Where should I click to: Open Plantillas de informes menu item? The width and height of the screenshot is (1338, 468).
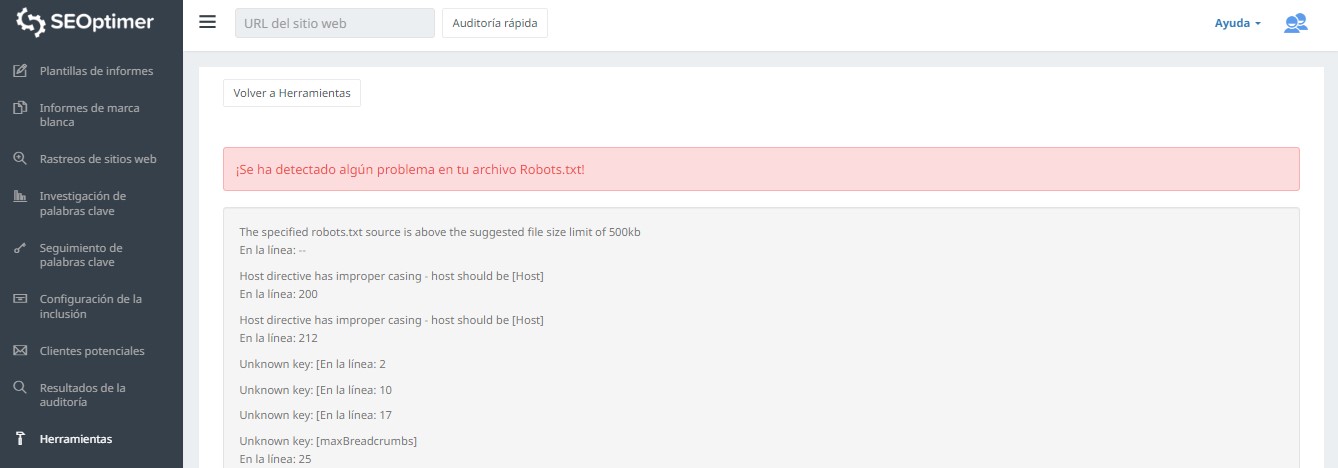(x=96, y=71)
